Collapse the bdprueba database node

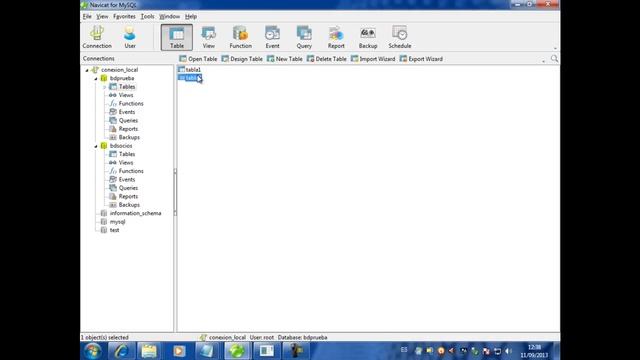pos(96,78)
